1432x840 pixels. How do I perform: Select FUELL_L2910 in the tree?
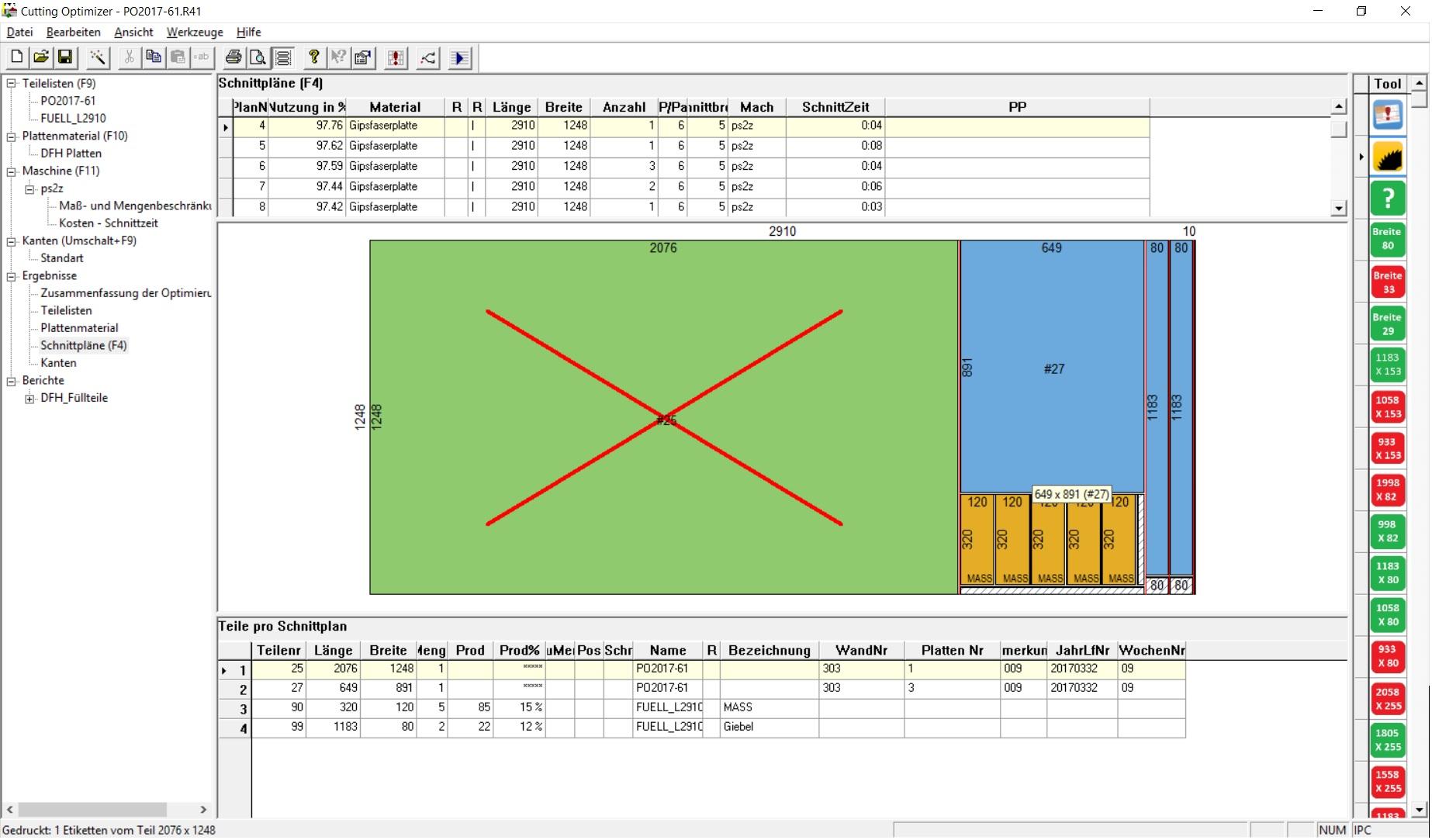[x=73, y=118]
